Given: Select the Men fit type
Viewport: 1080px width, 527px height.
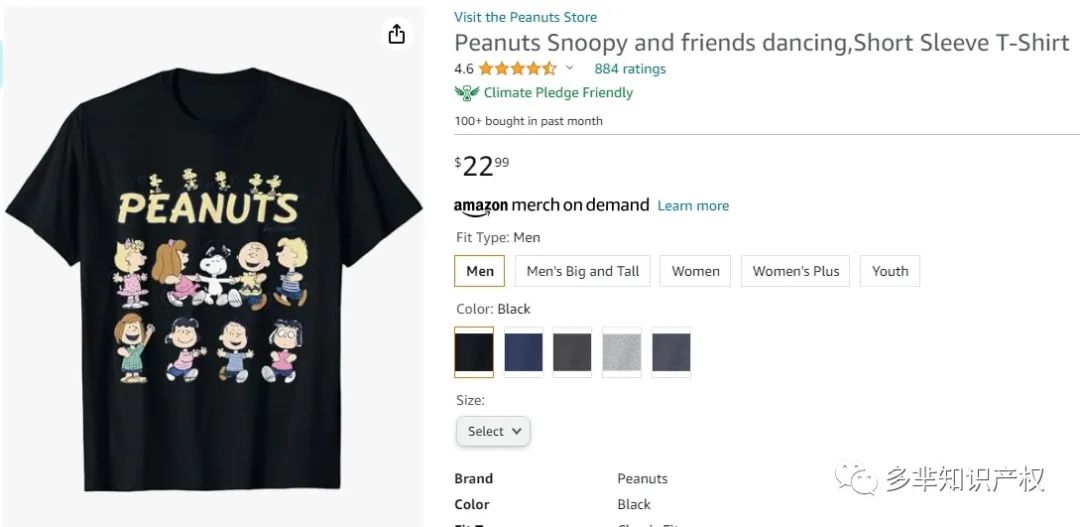Looking at the screenshot, I should click(480, 271).
